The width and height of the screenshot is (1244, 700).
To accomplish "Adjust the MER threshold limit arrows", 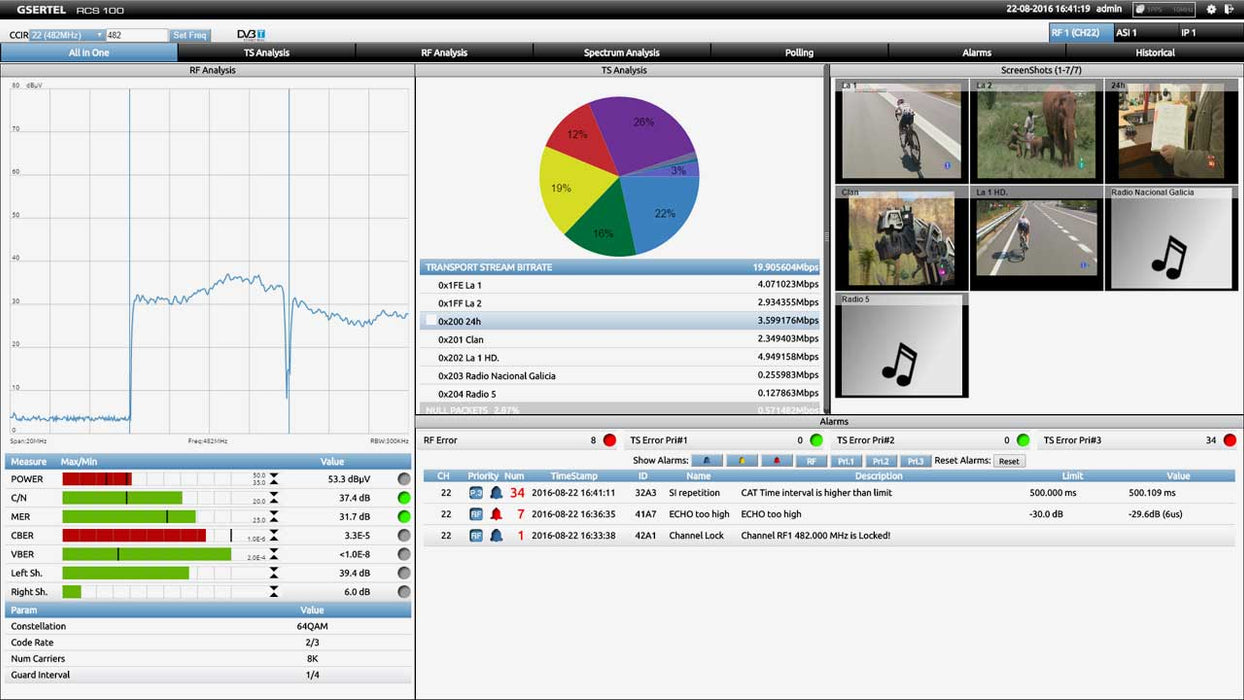I will [274, 517].
